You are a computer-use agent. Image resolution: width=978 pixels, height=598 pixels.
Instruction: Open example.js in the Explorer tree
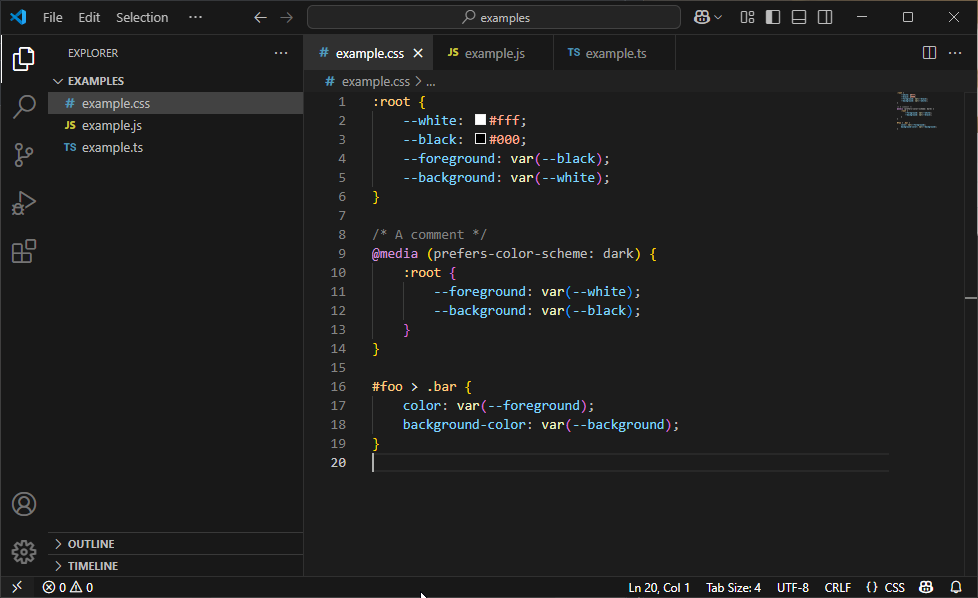click(x=112, y=125)
